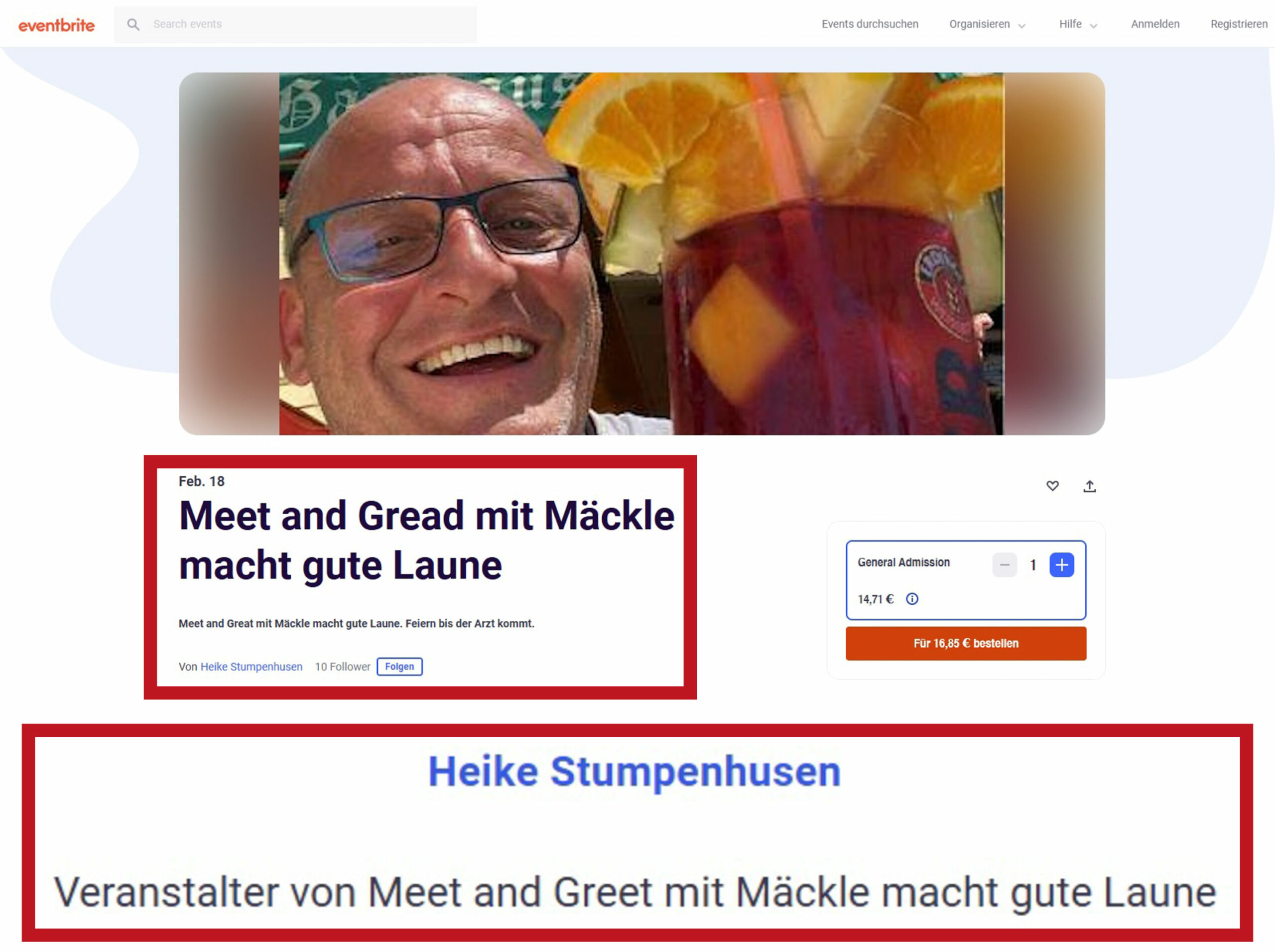Click the Eventbrite logo

(56, 25)
